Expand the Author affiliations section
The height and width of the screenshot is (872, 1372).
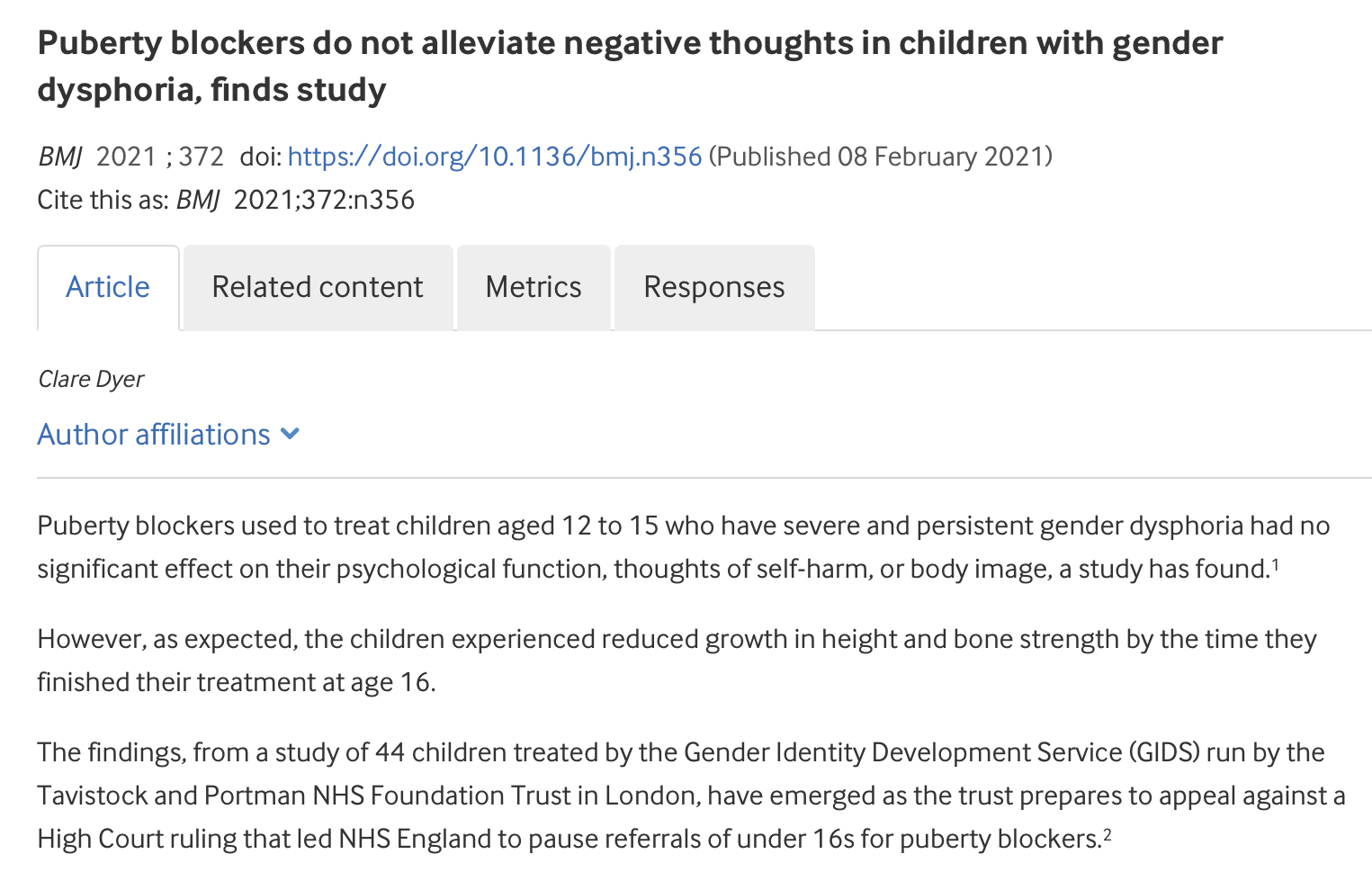click(x=168, y=435)
